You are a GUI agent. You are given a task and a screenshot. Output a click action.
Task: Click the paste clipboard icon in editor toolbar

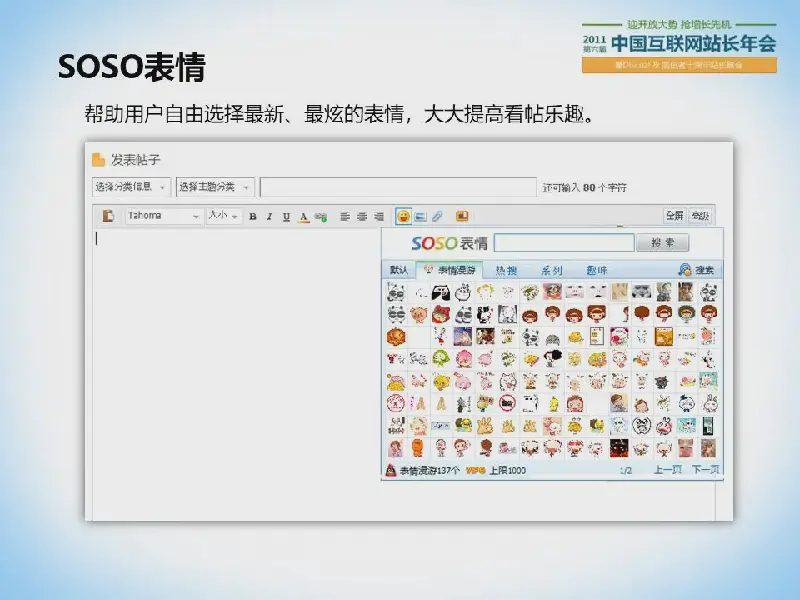pos(108,216)
